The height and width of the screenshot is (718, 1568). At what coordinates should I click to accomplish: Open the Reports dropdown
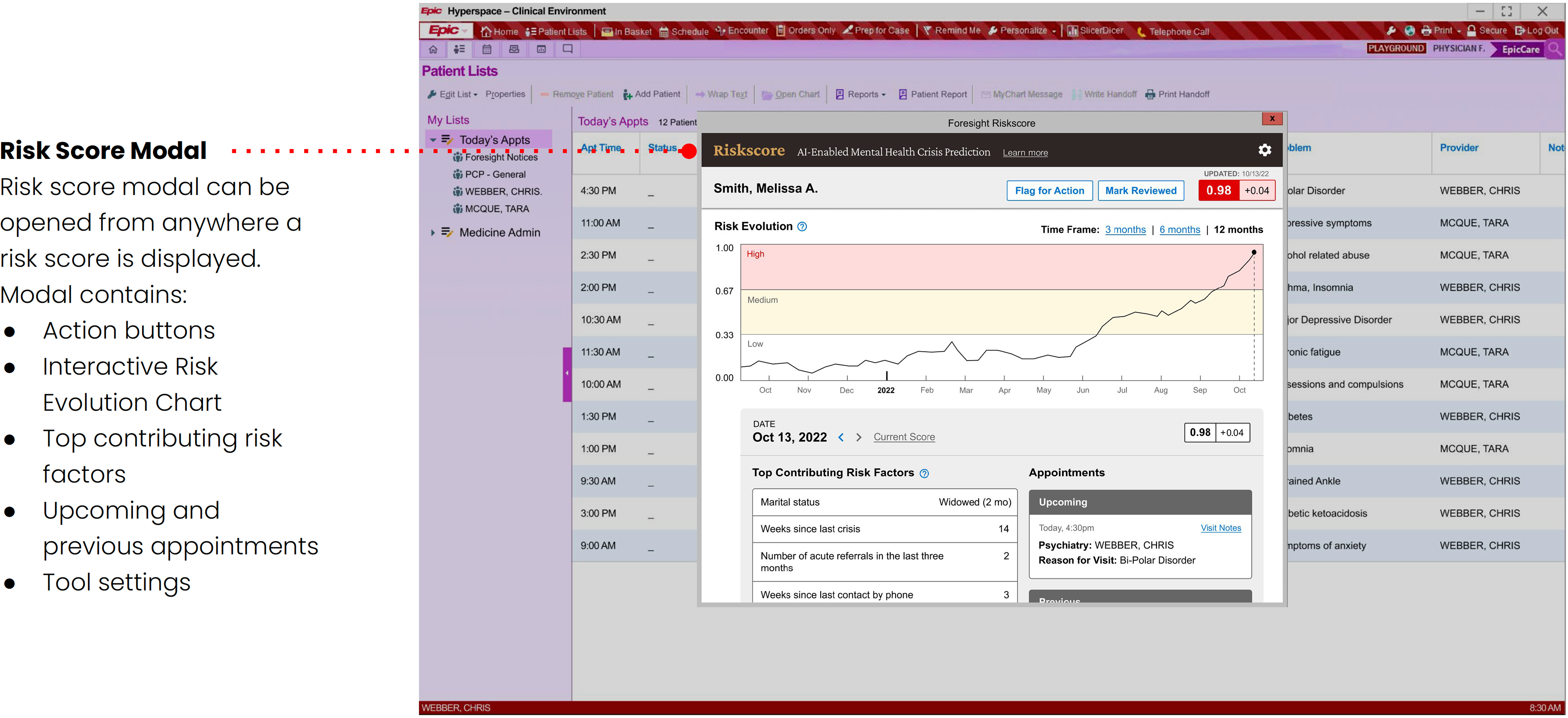860,94
